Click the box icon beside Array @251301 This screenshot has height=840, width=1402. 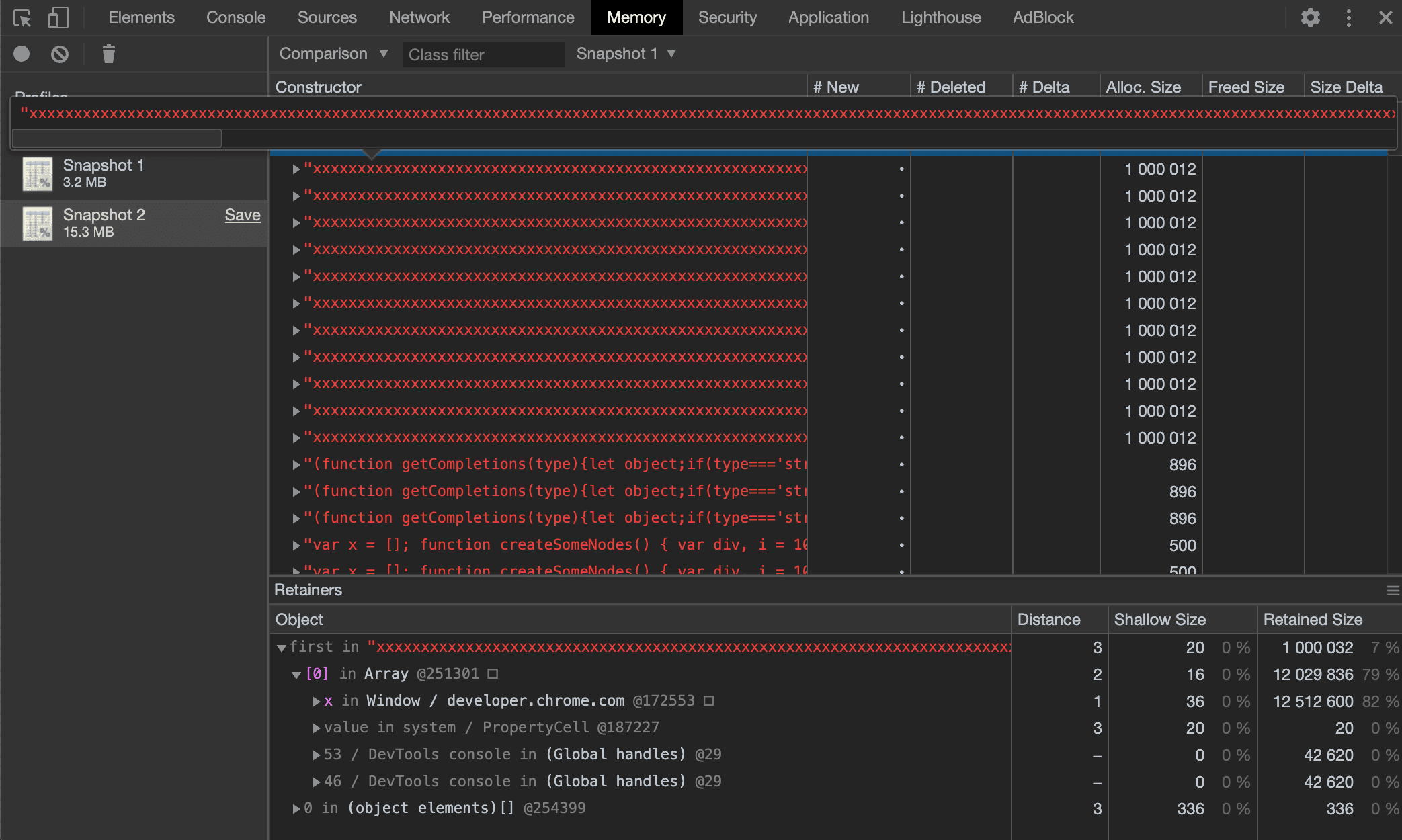493,674
